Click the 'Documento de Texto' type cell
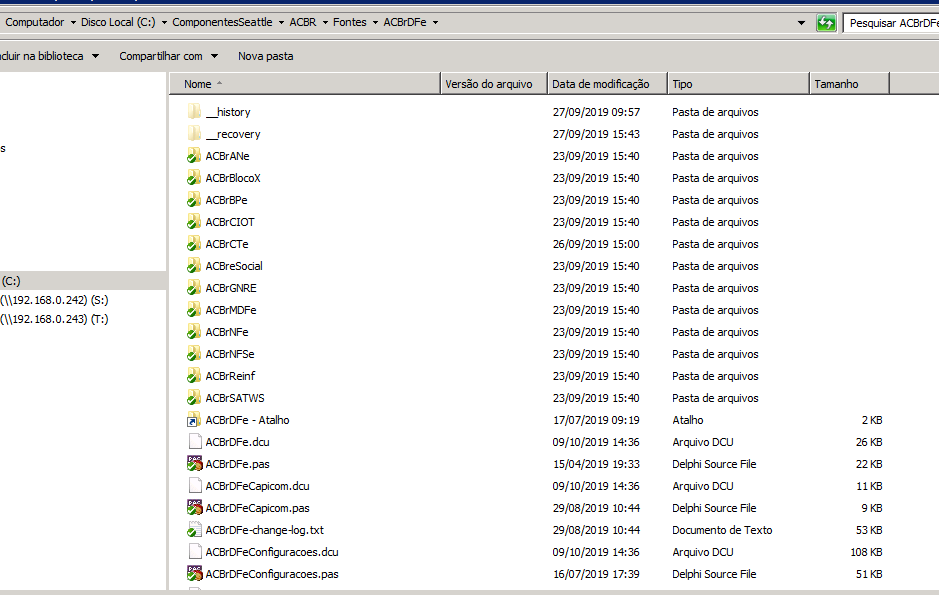 (722, 530)
